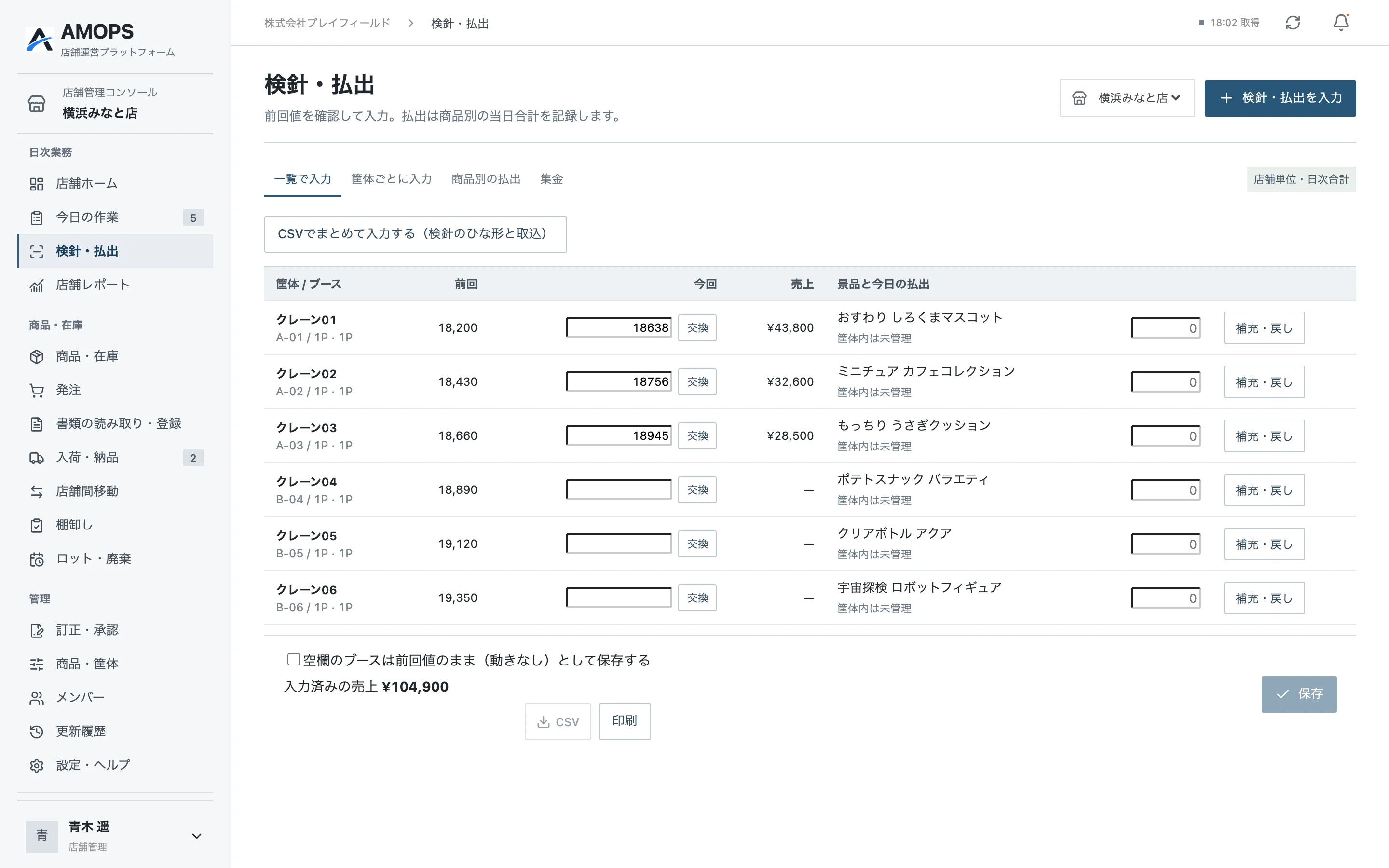Click 交換 for クレーン01

pos(697,328)
